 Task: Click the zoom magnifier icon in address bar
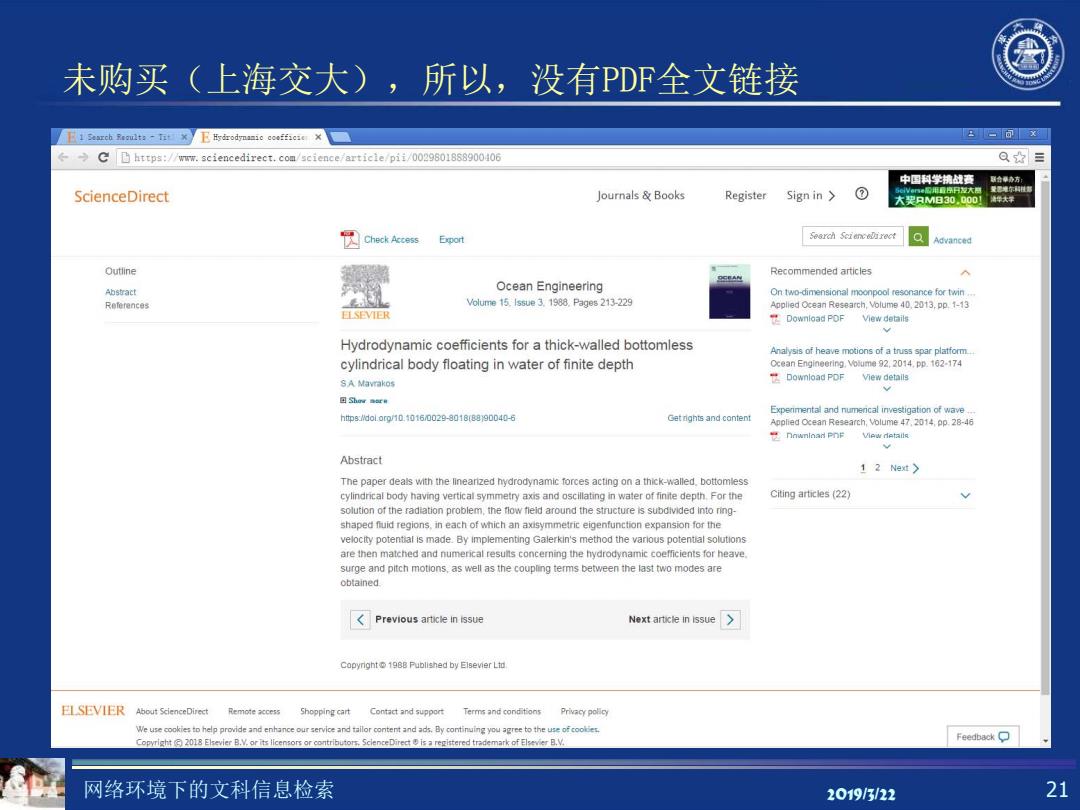pos(1004,158)
